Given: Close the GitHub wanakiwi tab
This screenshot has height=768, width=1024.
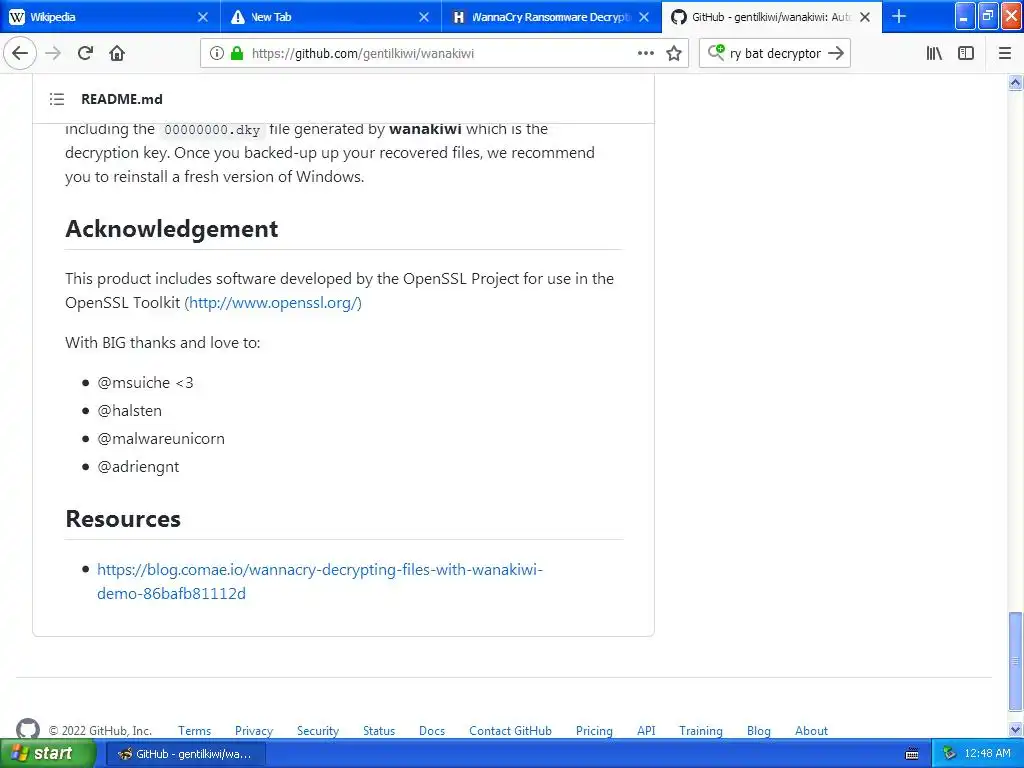Looking at the screenshot, I should [x=865, y=17].
